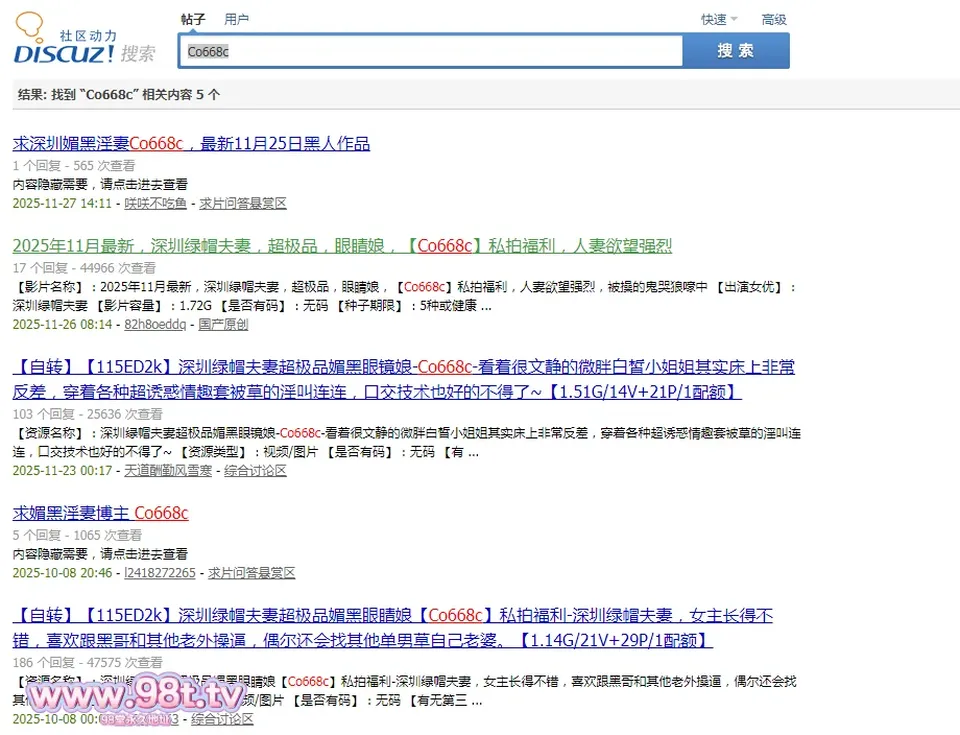
Task: Open 综合讨论区 on the 2025-11-23 result
Action: (x=255, y=470)
